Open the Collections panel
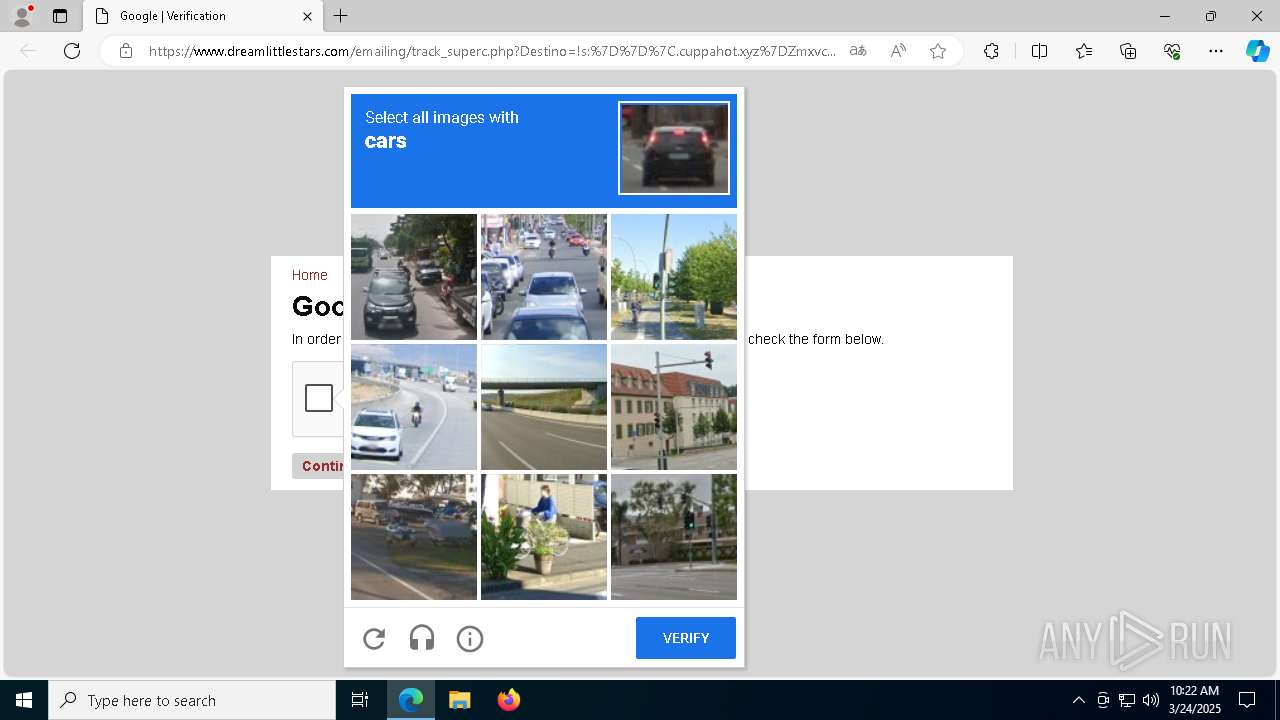 [x=1128, y=51]
